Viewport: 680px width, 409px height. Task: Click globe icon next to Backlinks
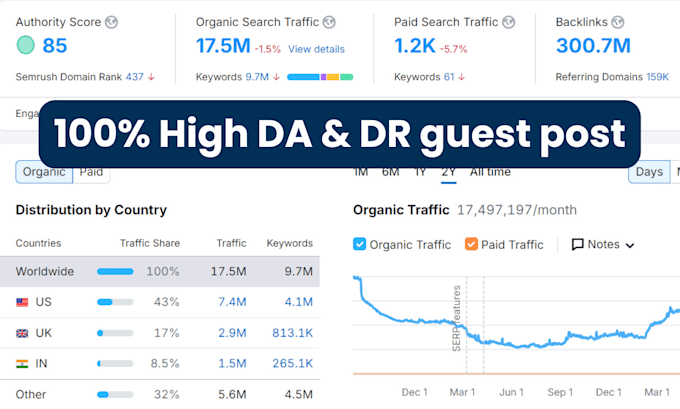[x=618, y=22]
